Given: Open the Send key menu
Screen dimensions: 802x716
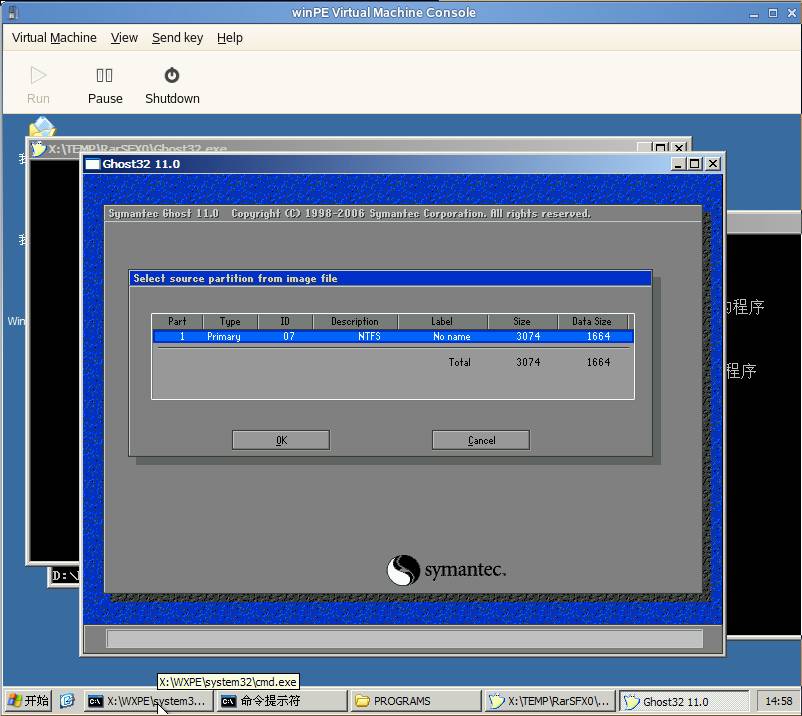Looking at the screenshot, I should 177,38.
